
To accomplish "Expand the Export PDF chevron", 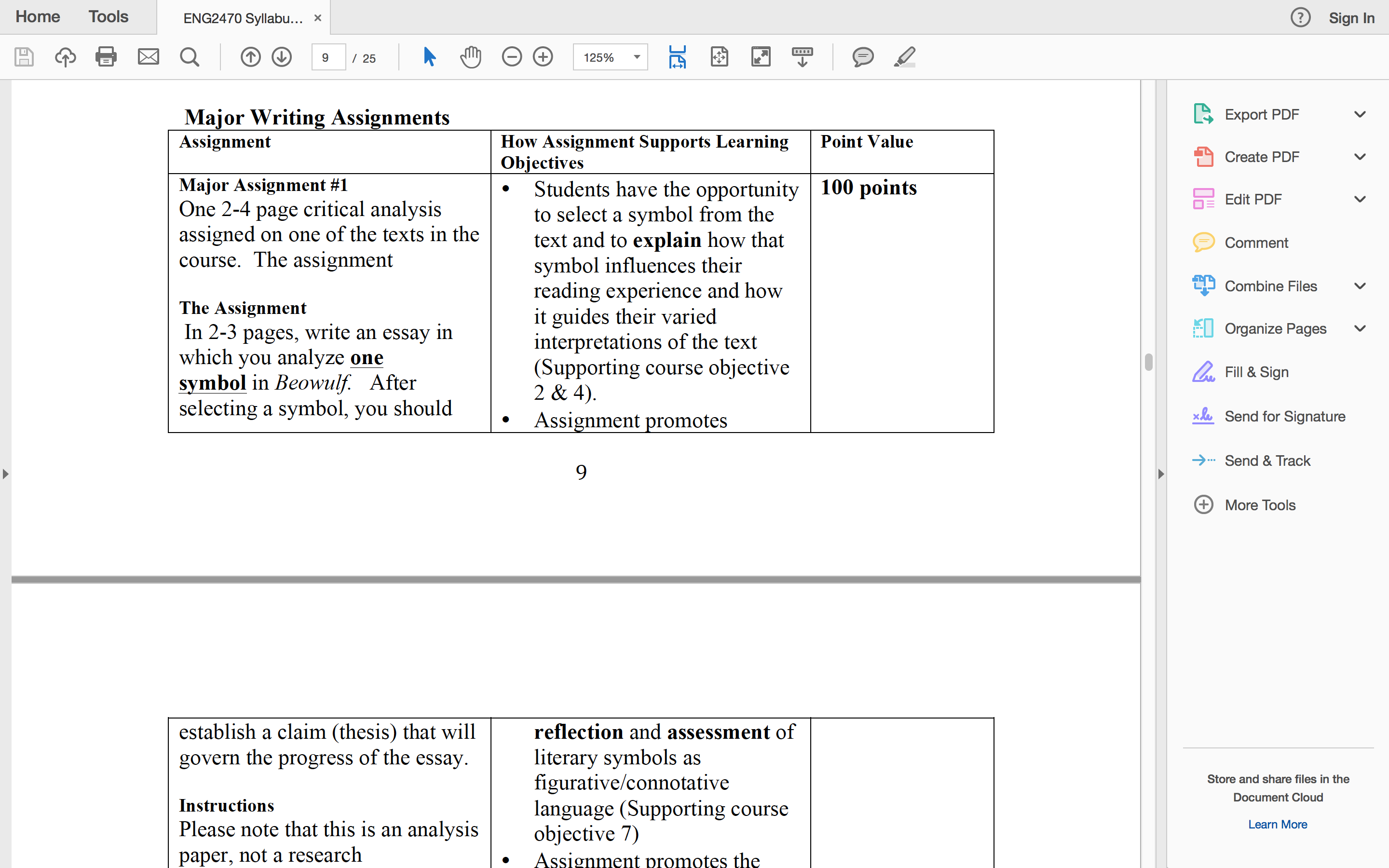I will 1360,114.
